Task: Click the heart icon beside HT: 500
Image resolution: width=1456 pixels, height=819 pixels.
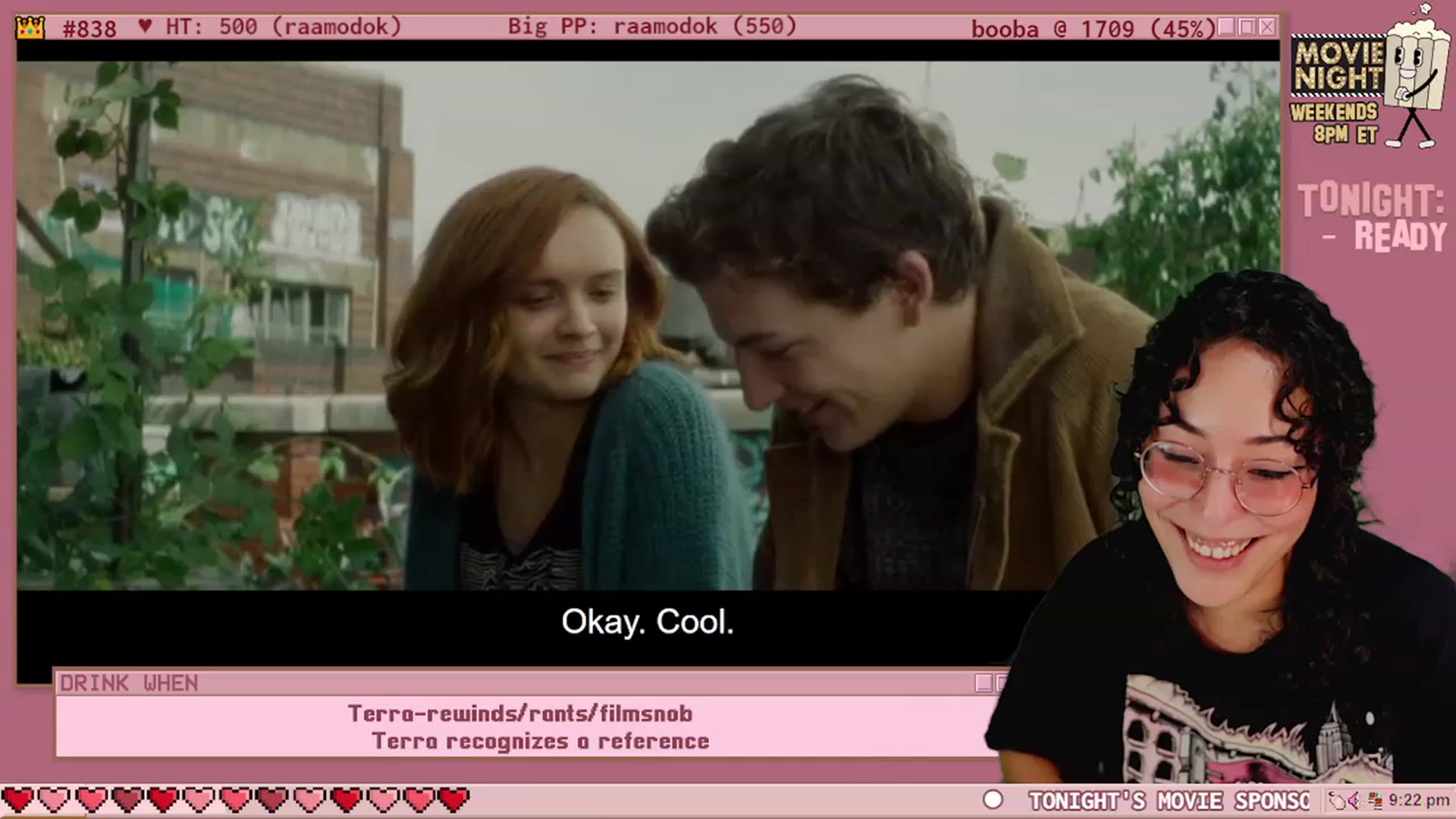Action: click(146, 27)
